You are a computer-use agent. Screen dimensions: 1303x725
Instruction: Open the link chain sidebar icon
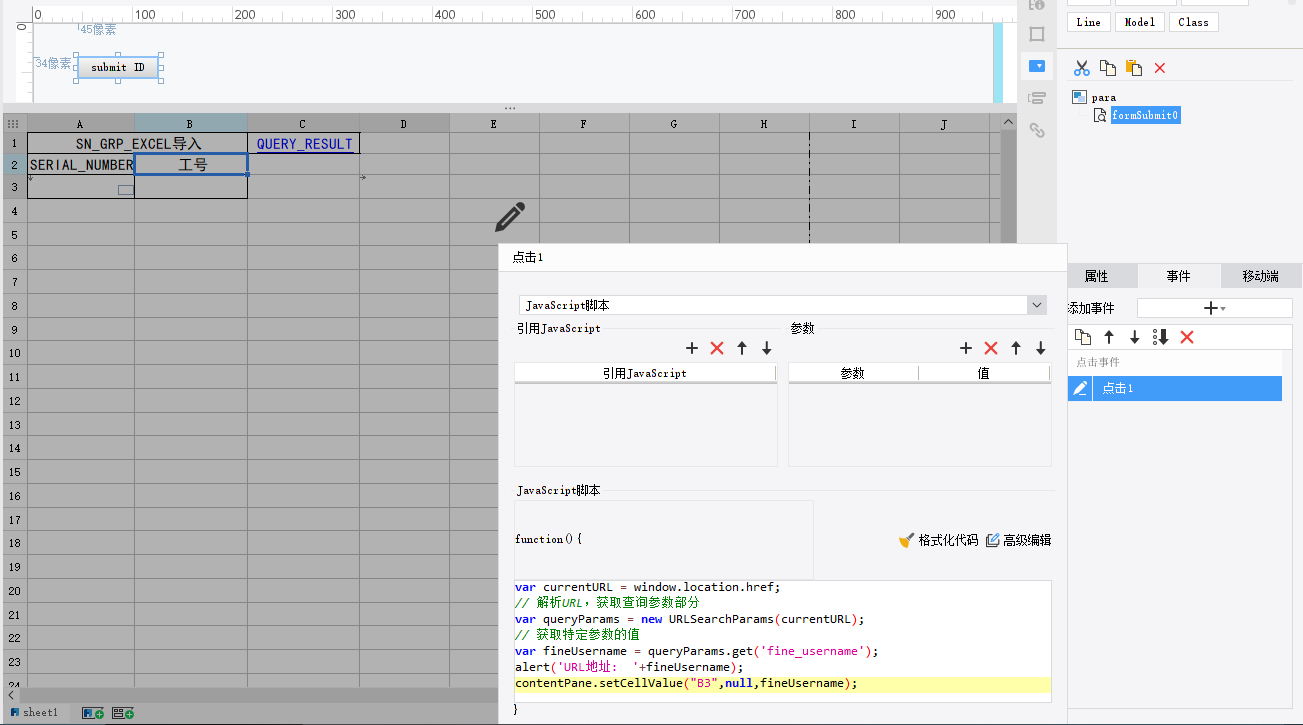1037,130
